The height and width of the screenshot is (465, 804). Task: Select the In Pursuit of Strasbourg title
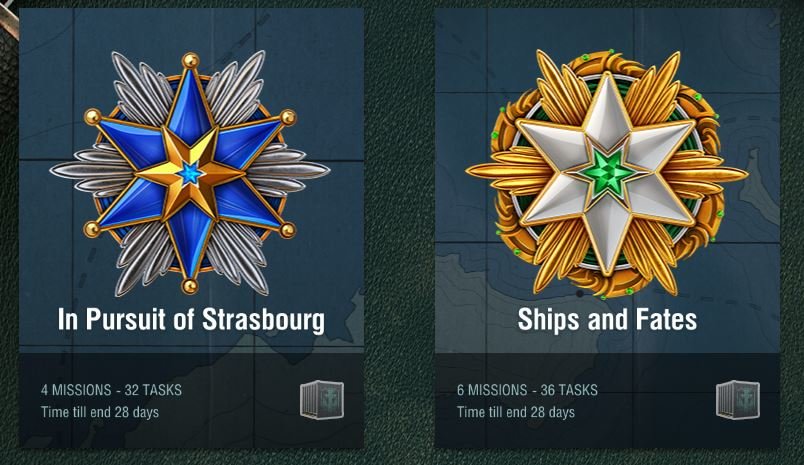[x=191, y=320]
